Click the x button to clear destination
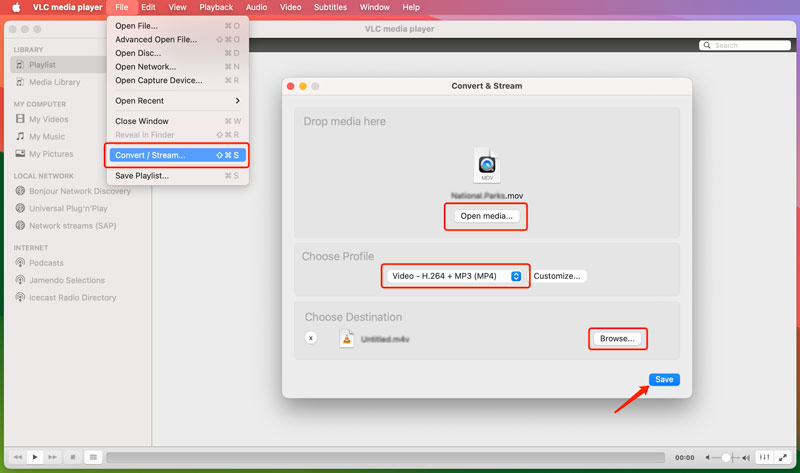This screenshot has width=800, height=473. pos(311,338)
